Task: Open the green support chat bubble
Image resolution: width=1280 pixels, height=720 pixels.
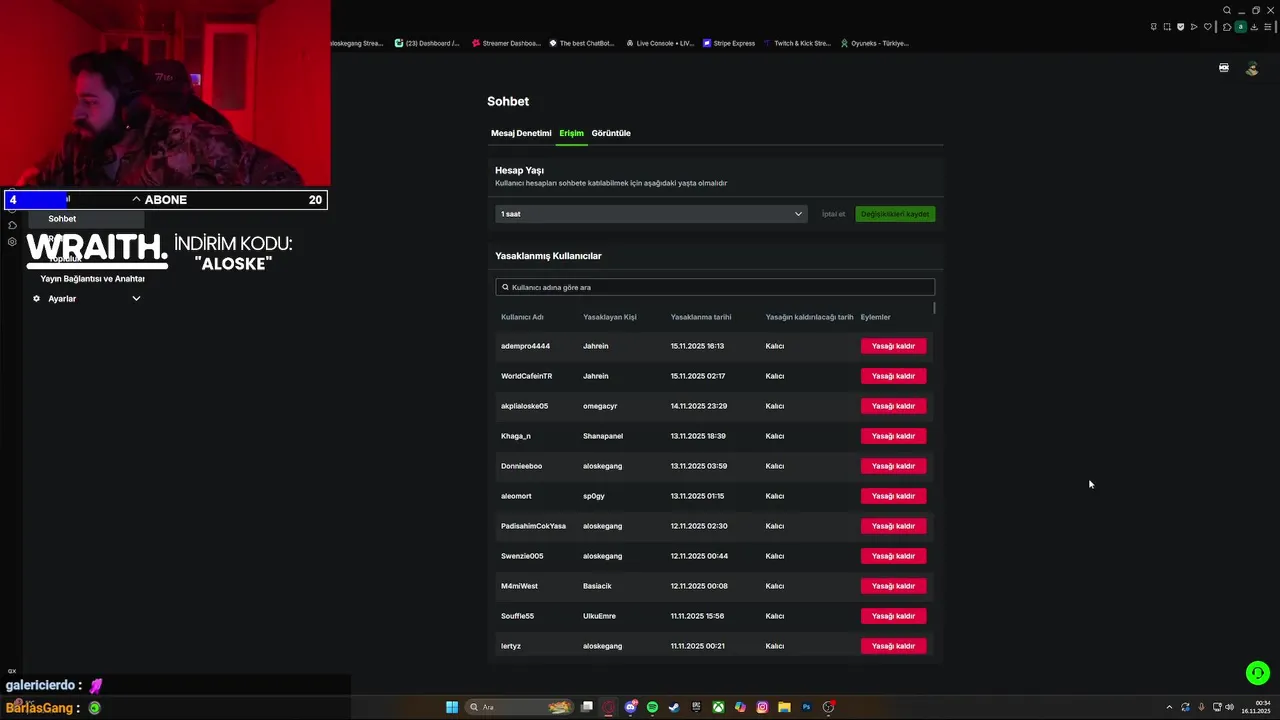Action: [x=1258, y=673]
